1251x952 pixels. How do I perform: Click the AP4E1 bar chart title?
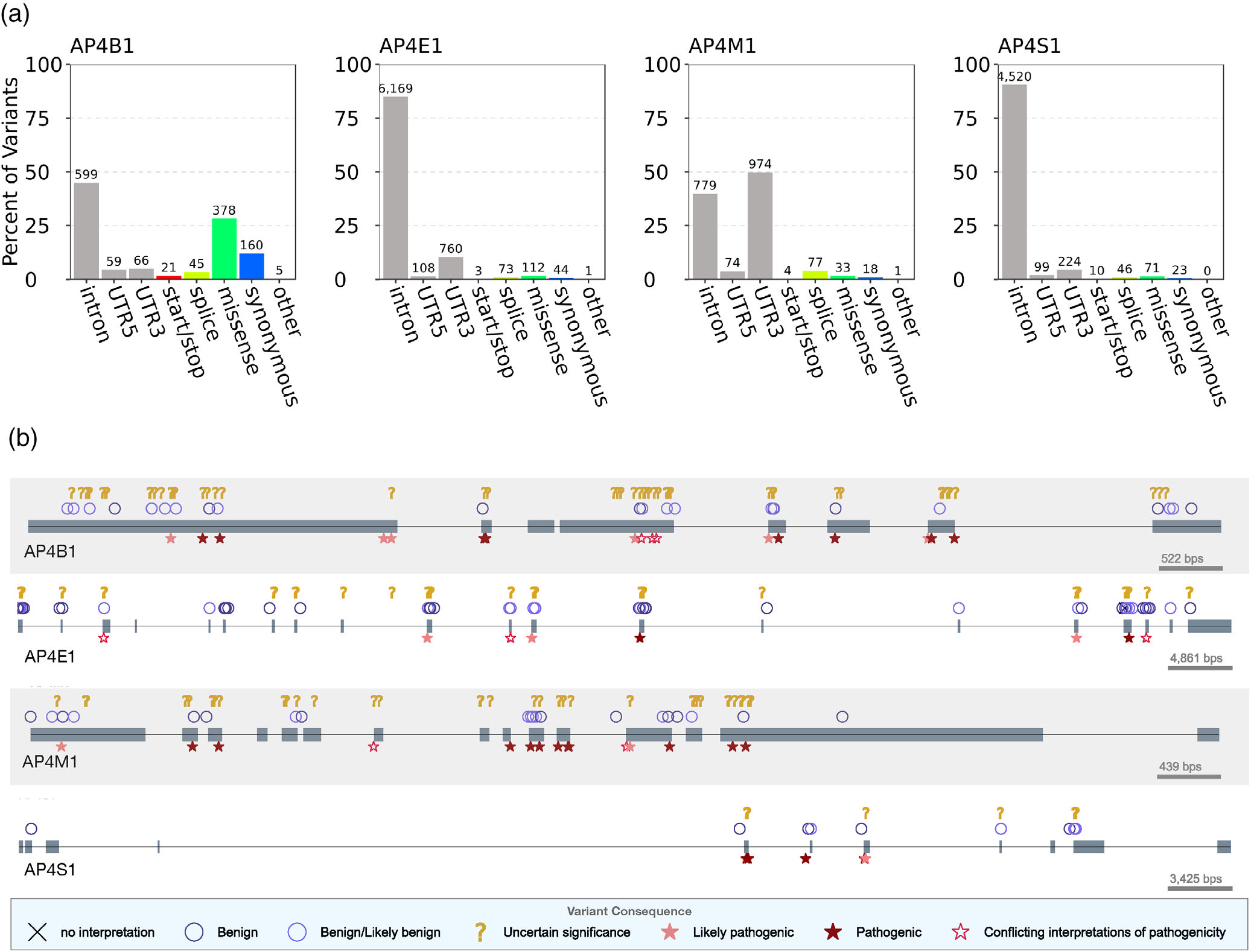point(411,46)
